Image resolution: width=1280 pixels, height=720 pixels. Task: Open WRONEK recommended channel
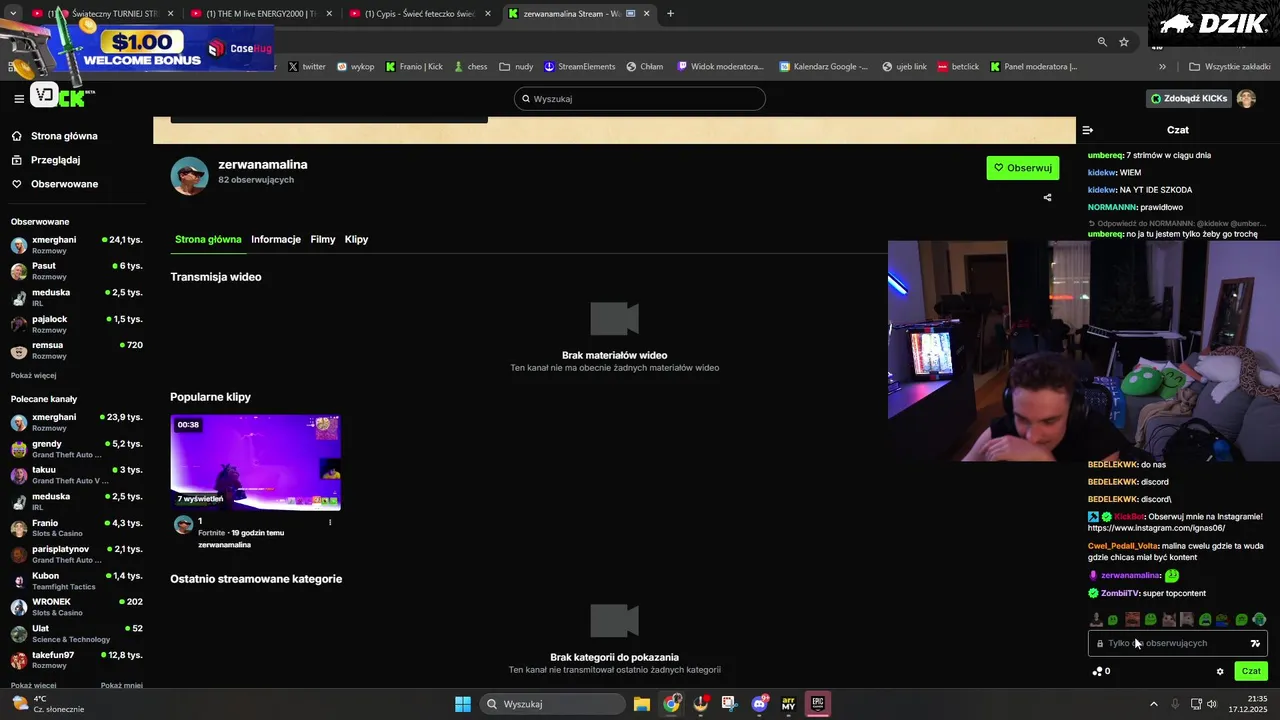(x=77, y=607)
